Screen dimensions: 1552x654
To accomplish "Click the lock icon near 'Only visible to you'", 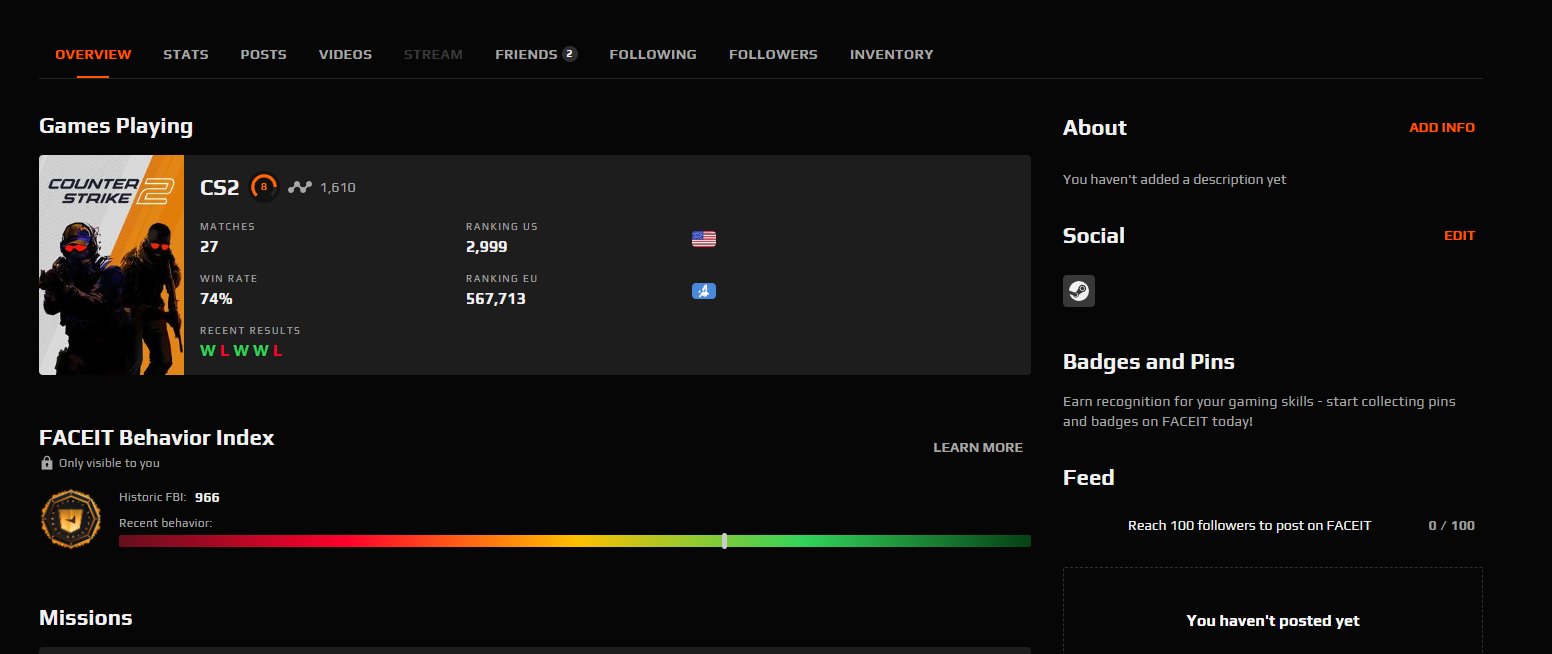I will tap(46, 463).
